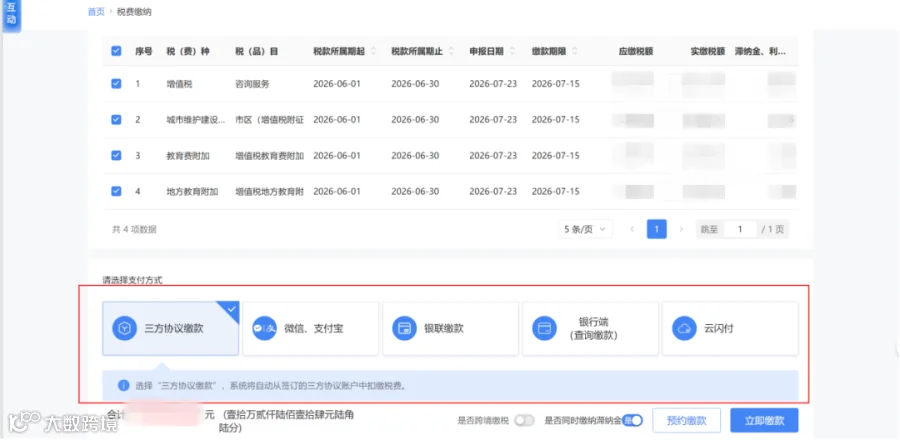Click the 首页 breadcrumb link
The image size is (900, 440).
tap(96, 11)
